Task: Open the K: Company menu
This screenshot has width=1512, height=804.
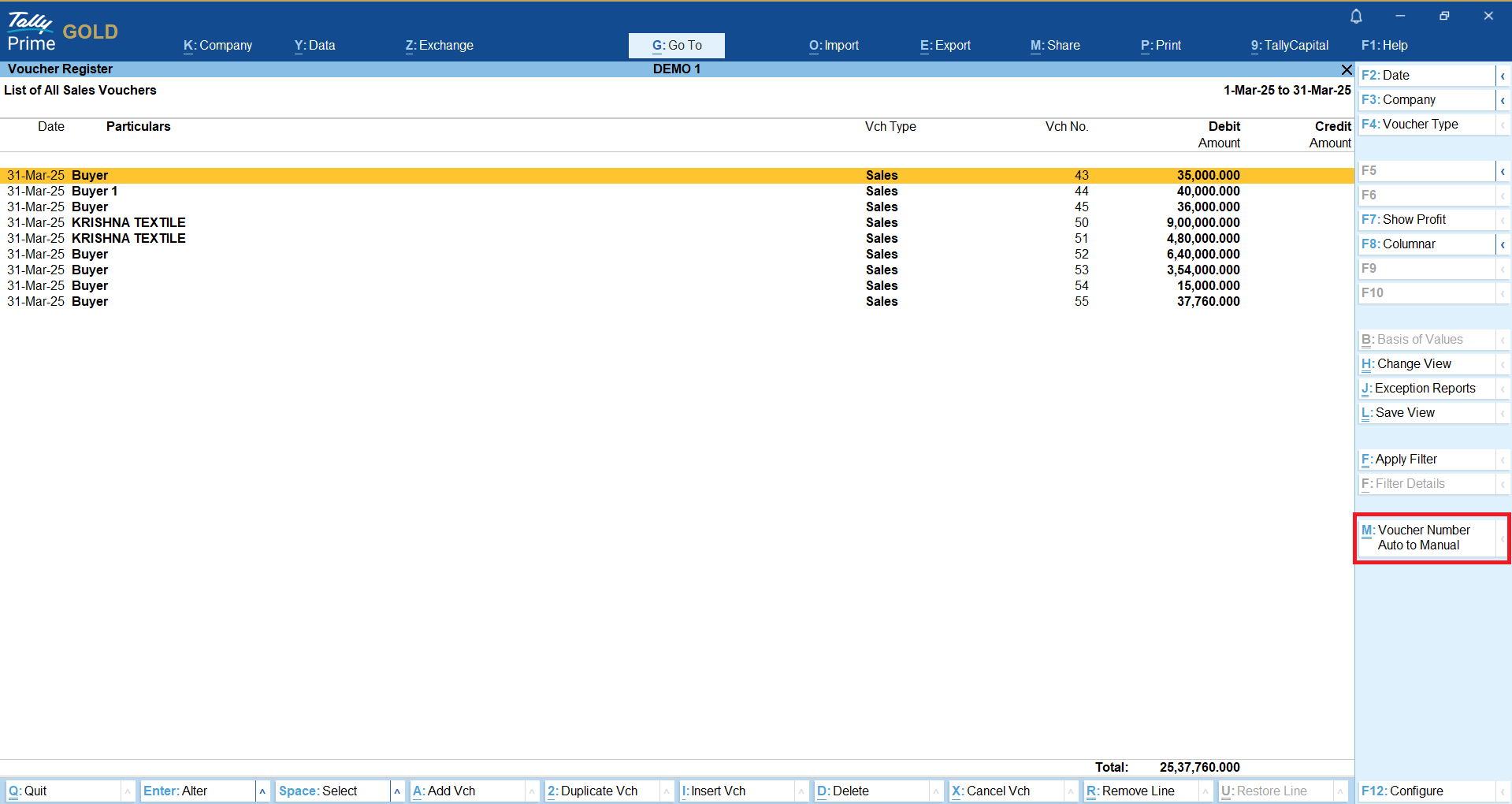Action: pyautogui.click(x=217, y=46)
